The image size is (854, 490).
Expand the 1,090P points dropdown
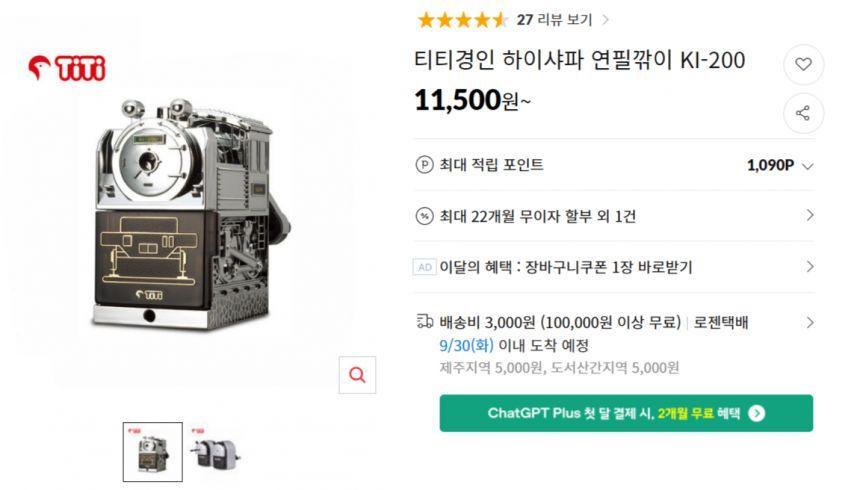pyautogui.click(x=808, y=166)
